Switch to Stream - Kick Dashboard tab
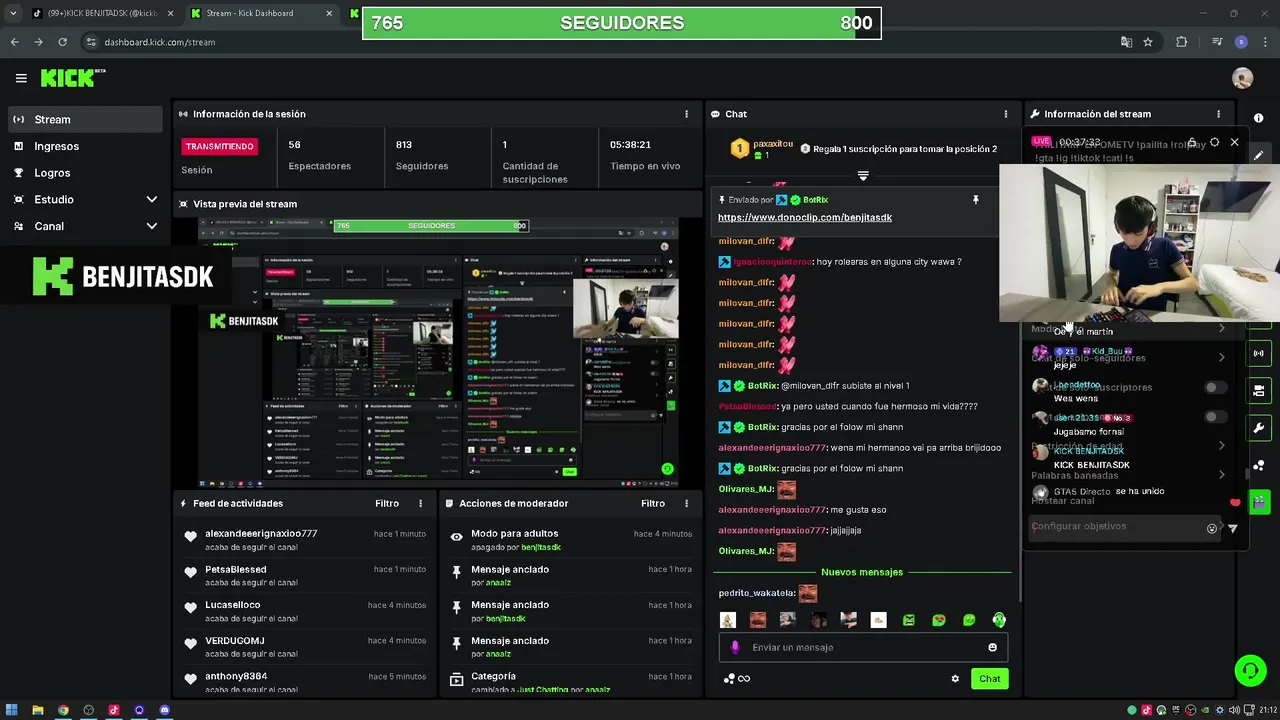This screenshot has width=1280, height=720. (x=260, y=13)
